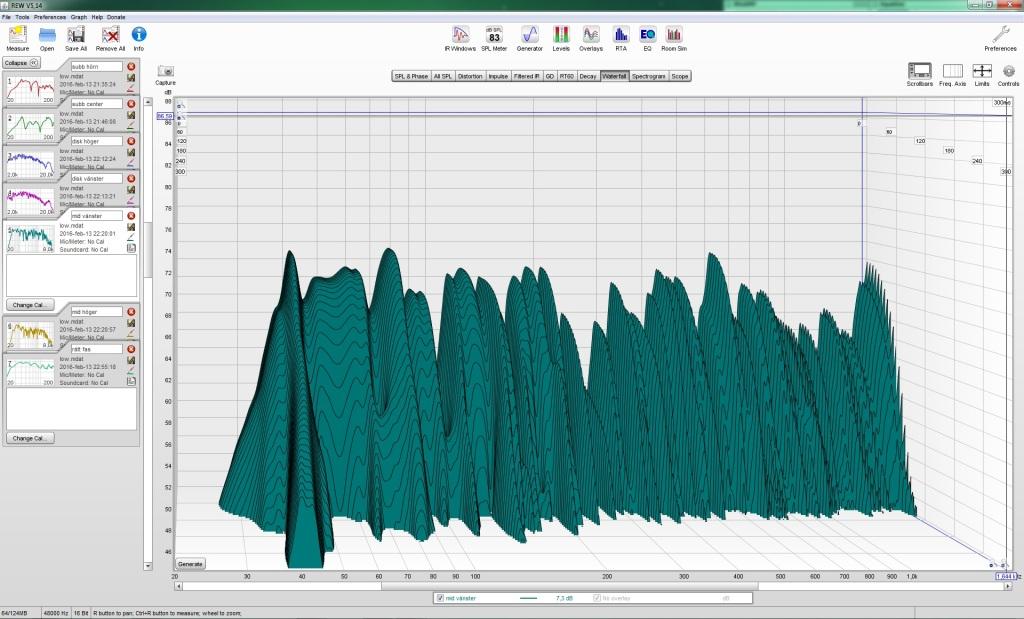Open the Tools menu

[x=22, y=17]
